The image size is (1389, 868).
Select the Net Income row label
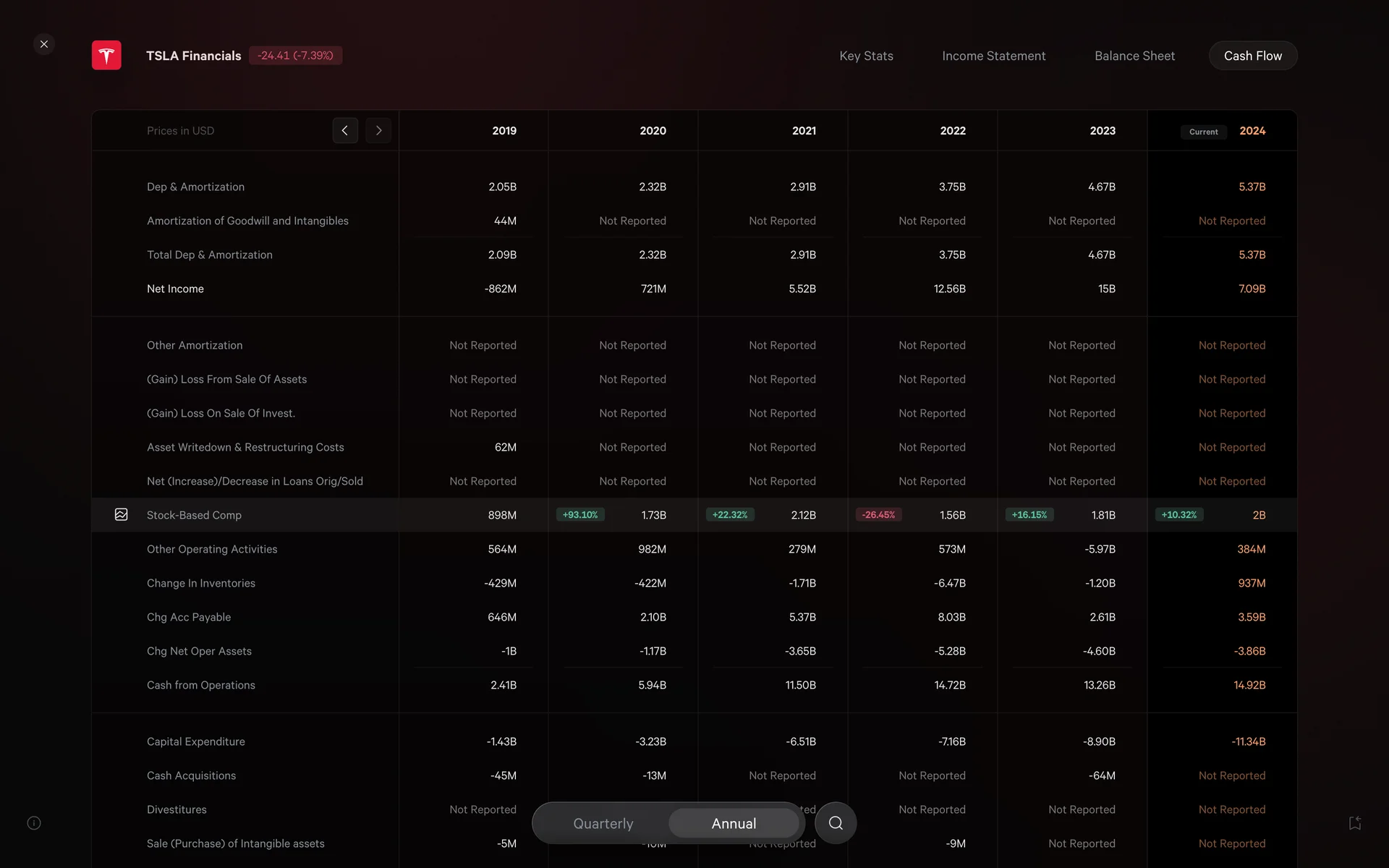(175, 289)
